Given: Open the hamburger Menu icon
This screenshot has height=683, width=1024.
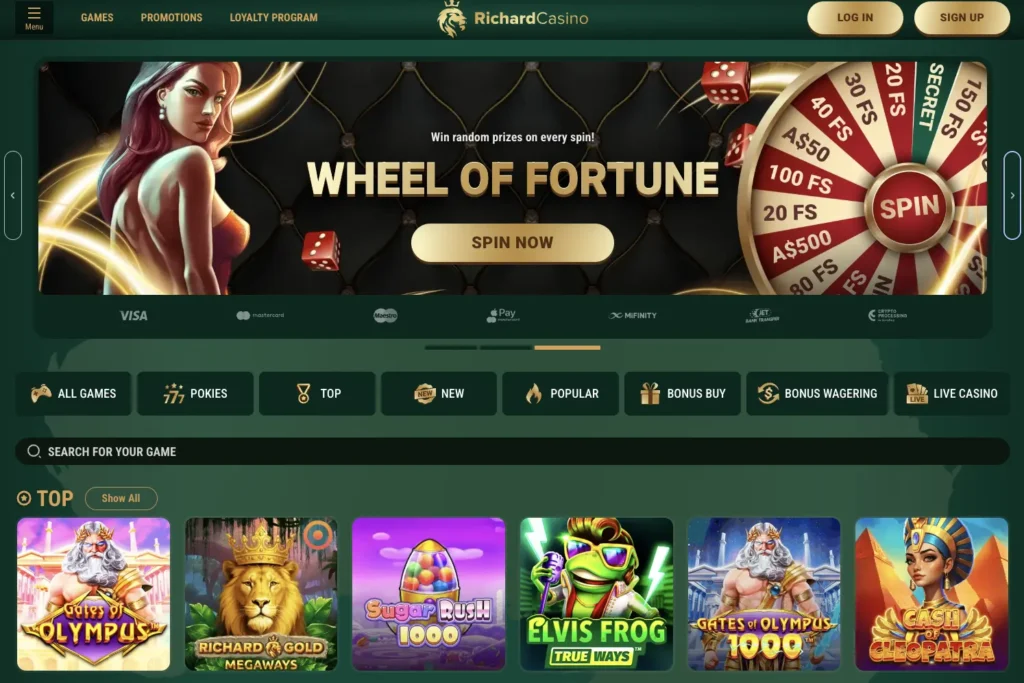Looking at the screenshot, I should pyautogui.click(x=34, y=18).
